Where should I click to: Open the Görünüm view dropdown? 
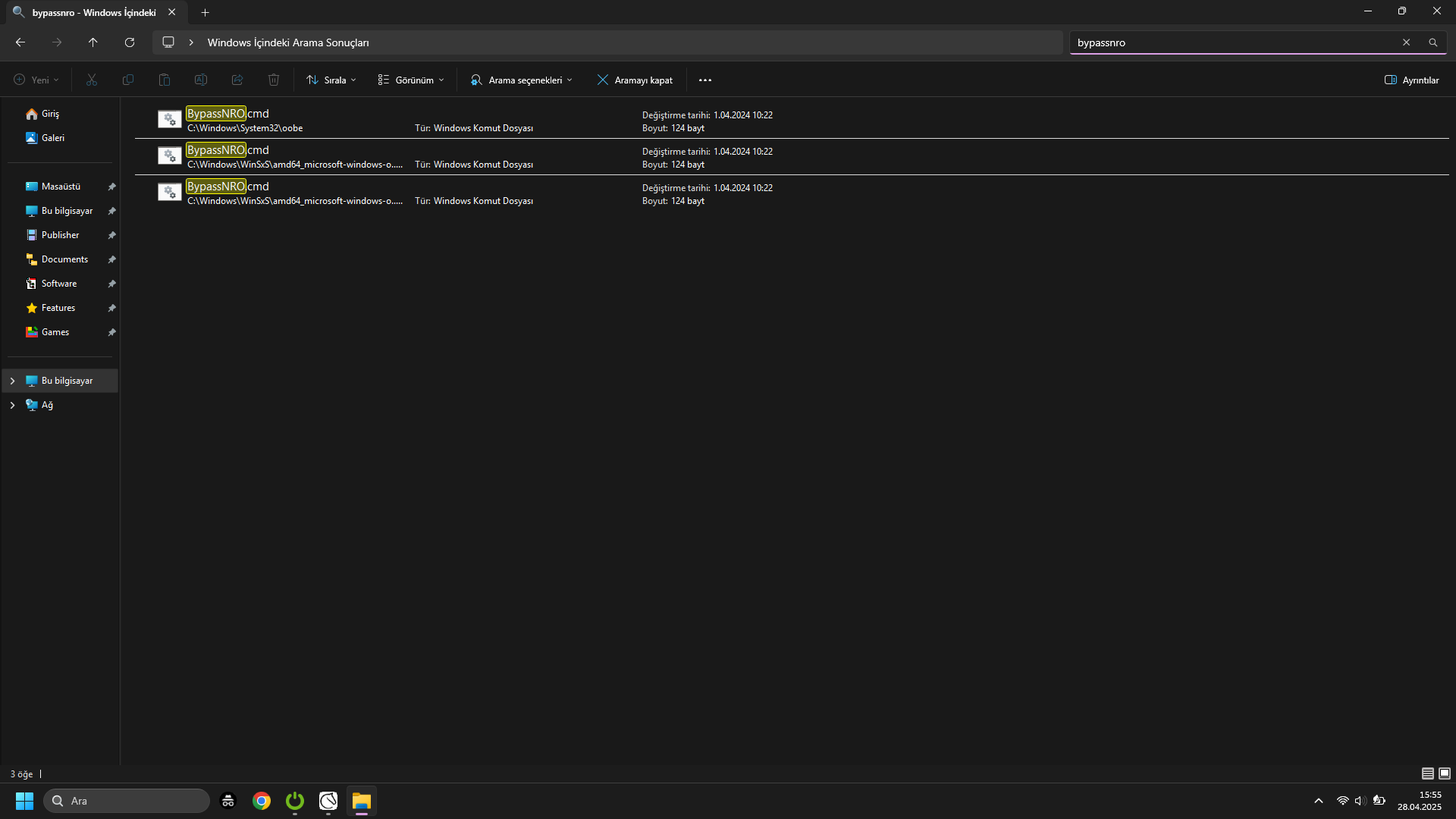click(411, 80)
